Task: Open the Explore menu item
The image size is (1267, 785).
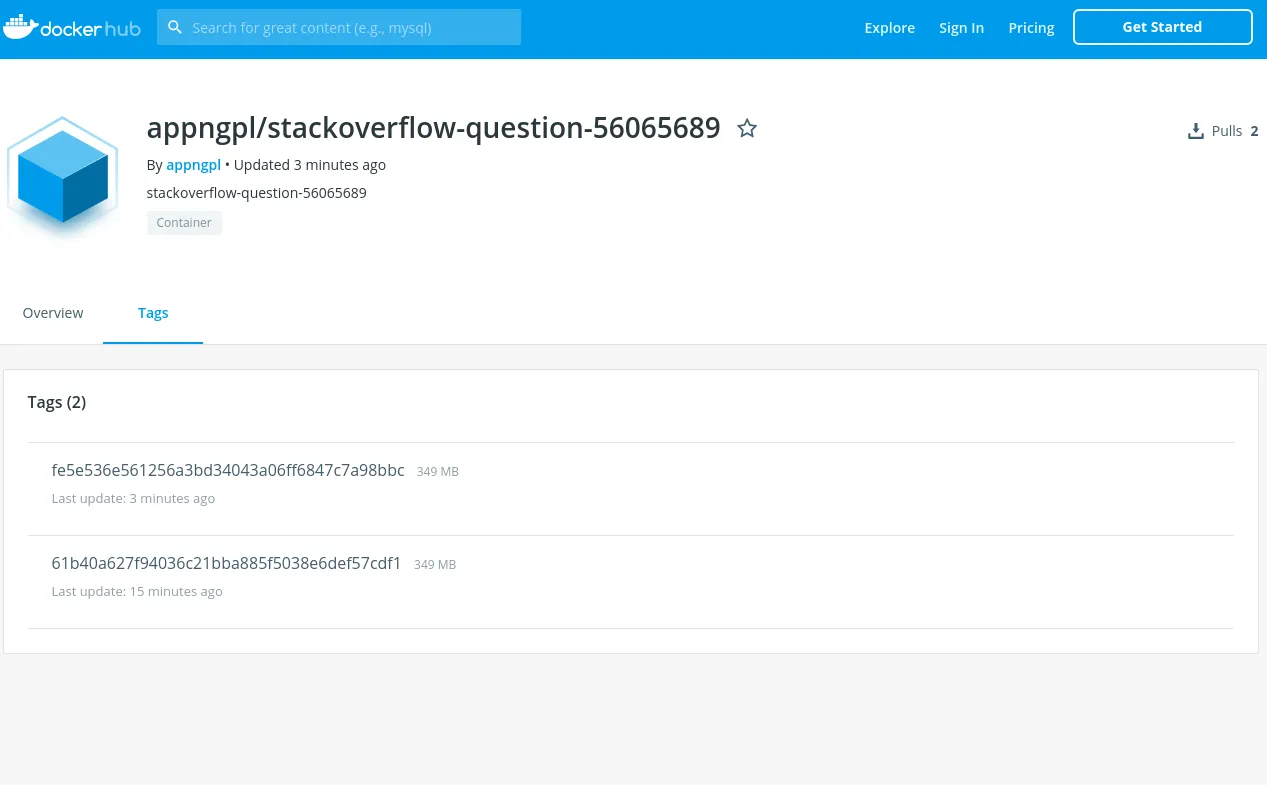Action: click(890, 28)
